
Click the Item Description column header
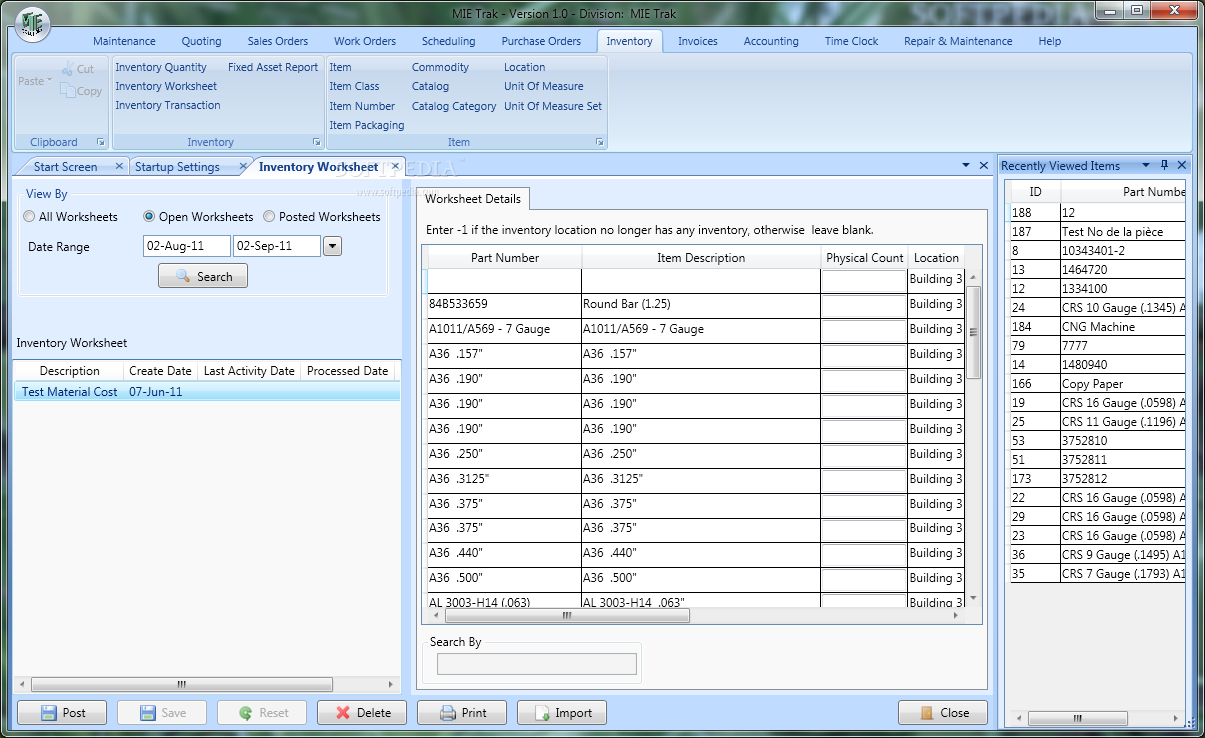click(701, 258)
